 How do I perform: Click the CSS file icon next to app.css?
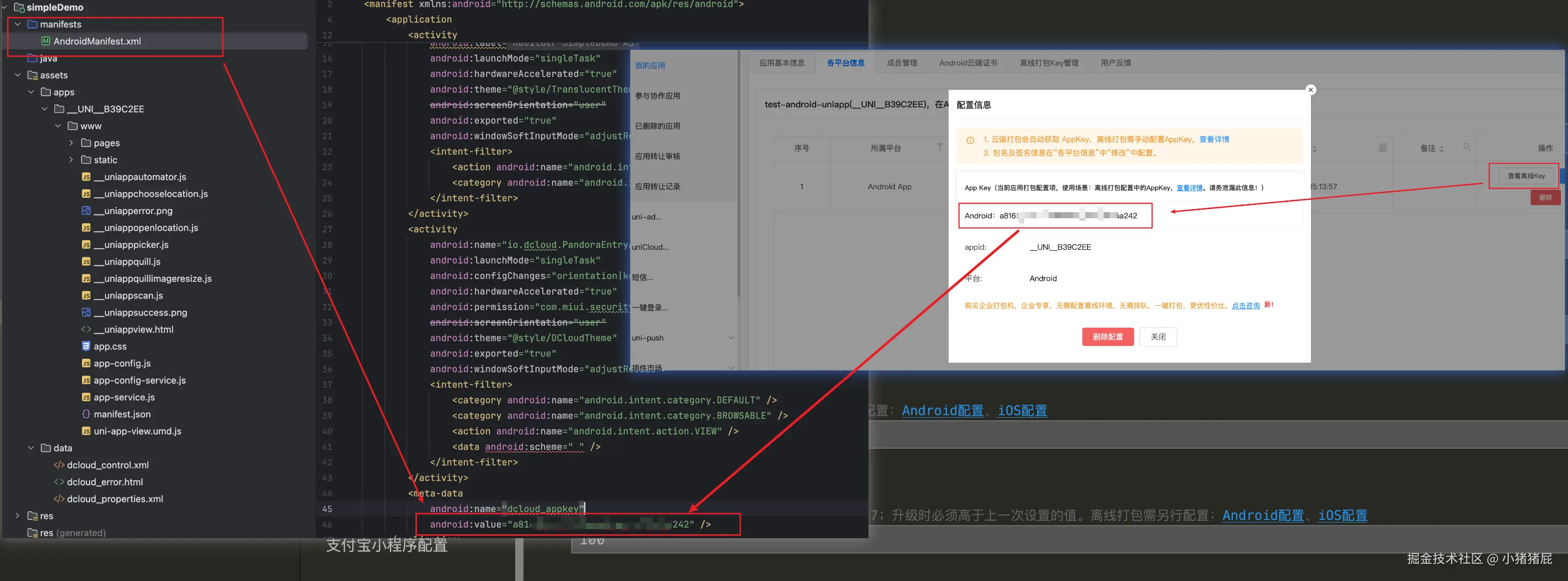pyautogui.click(x=86, y=346)
